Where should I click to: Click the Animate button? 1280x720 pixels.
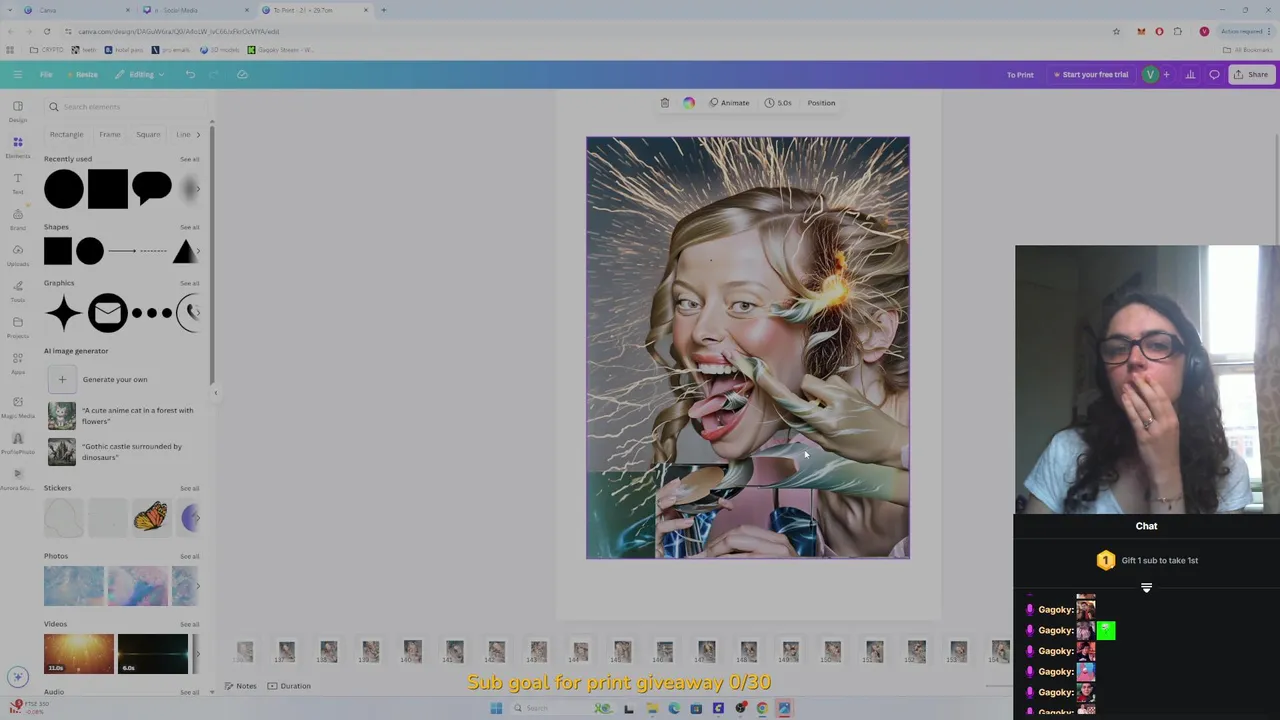pyautogui.click(x=729, y=103)
